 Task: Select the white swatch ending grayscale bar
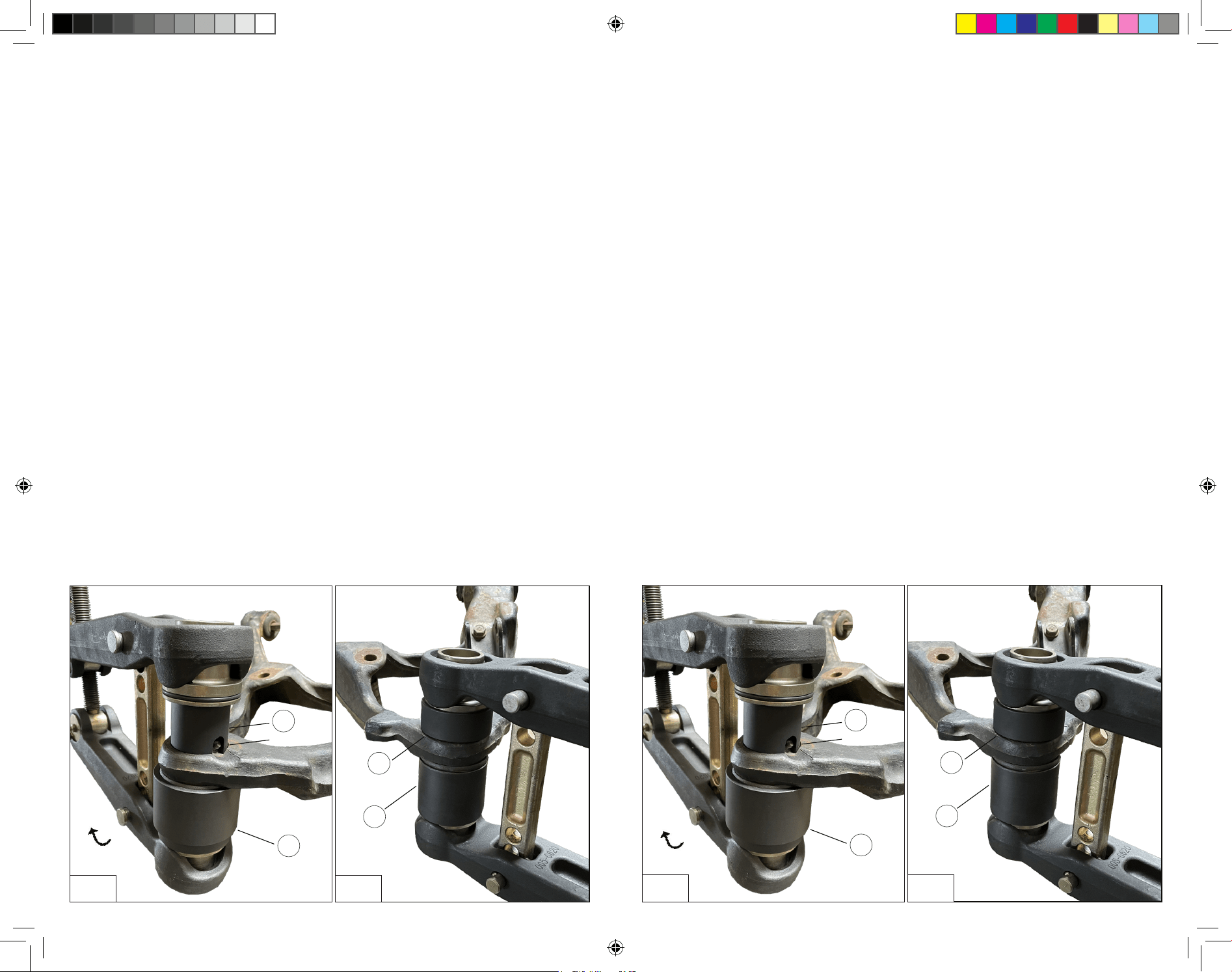pos(265,24)
